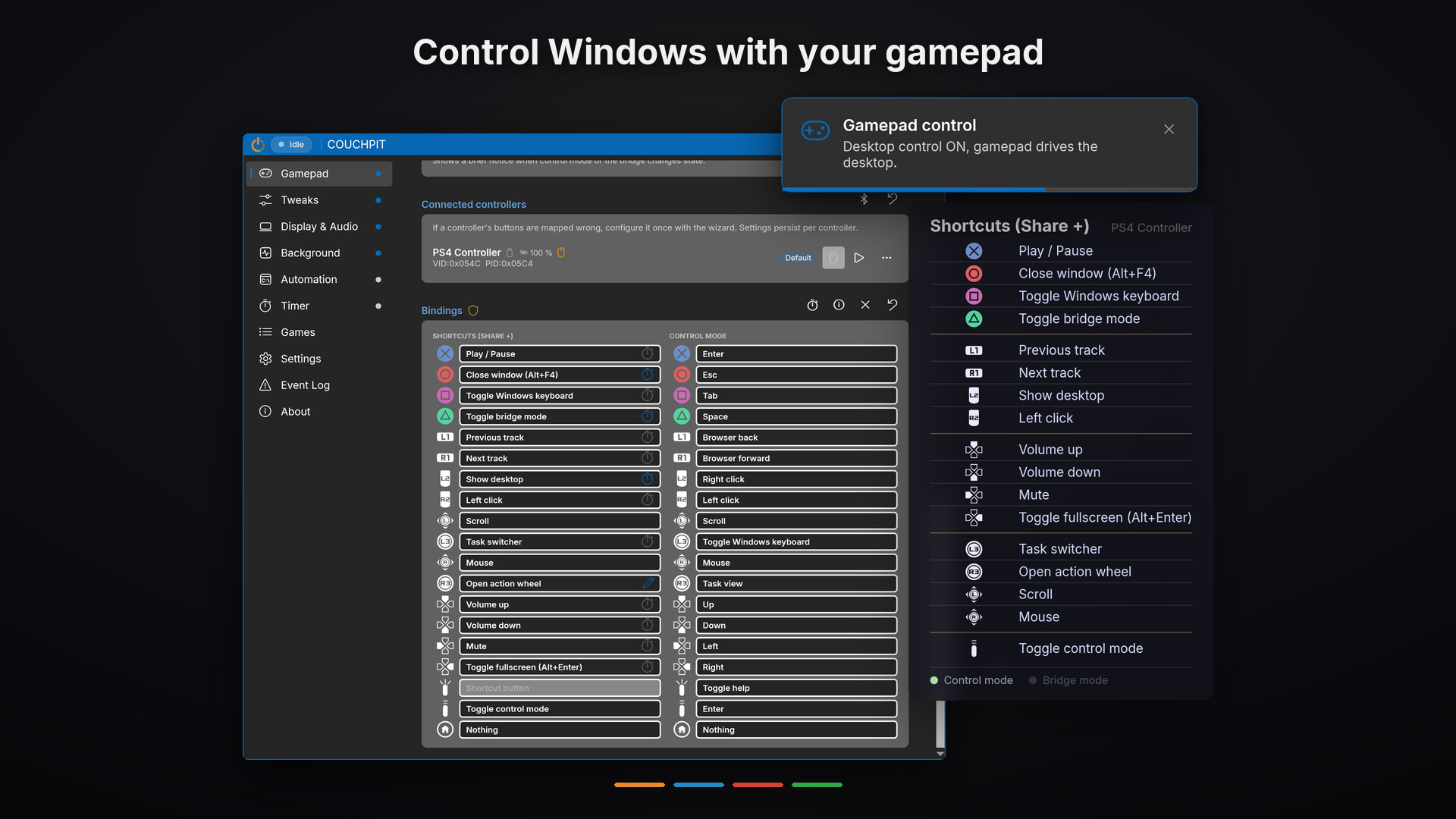Click the vertical scrollbar thumb of the settings page

click(x=940, y=724)
